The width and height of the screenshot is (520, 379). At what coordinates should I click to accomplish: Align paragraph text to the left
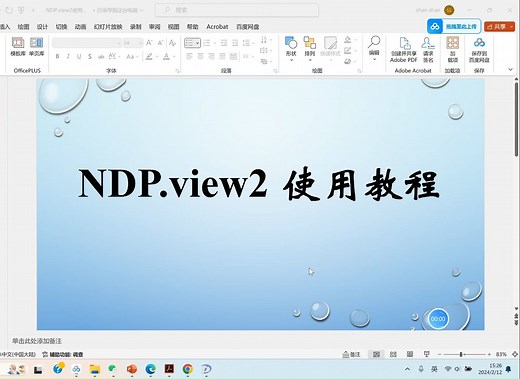(x=189, y=56)
